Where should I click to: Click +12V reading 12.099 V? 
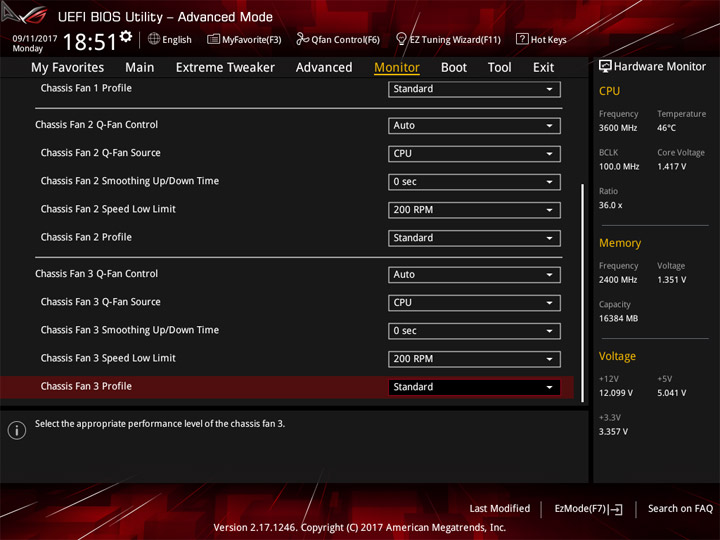615,393
